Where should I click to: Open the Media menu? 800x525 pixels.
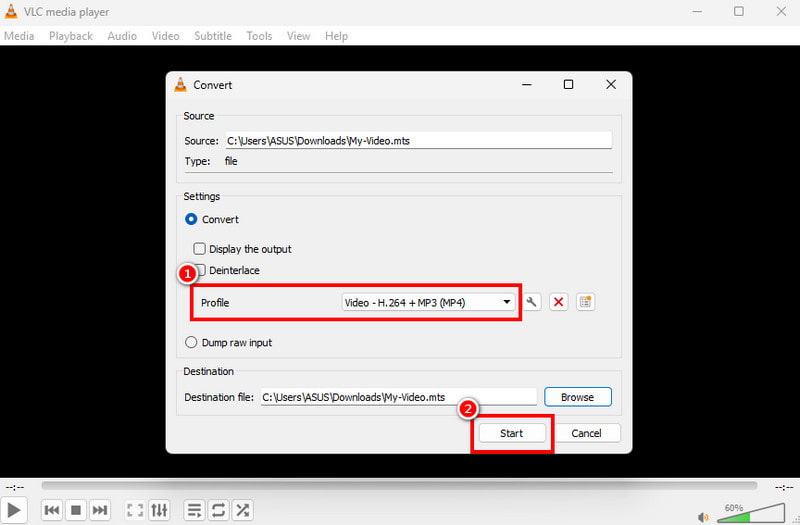(x=19, y=36)
